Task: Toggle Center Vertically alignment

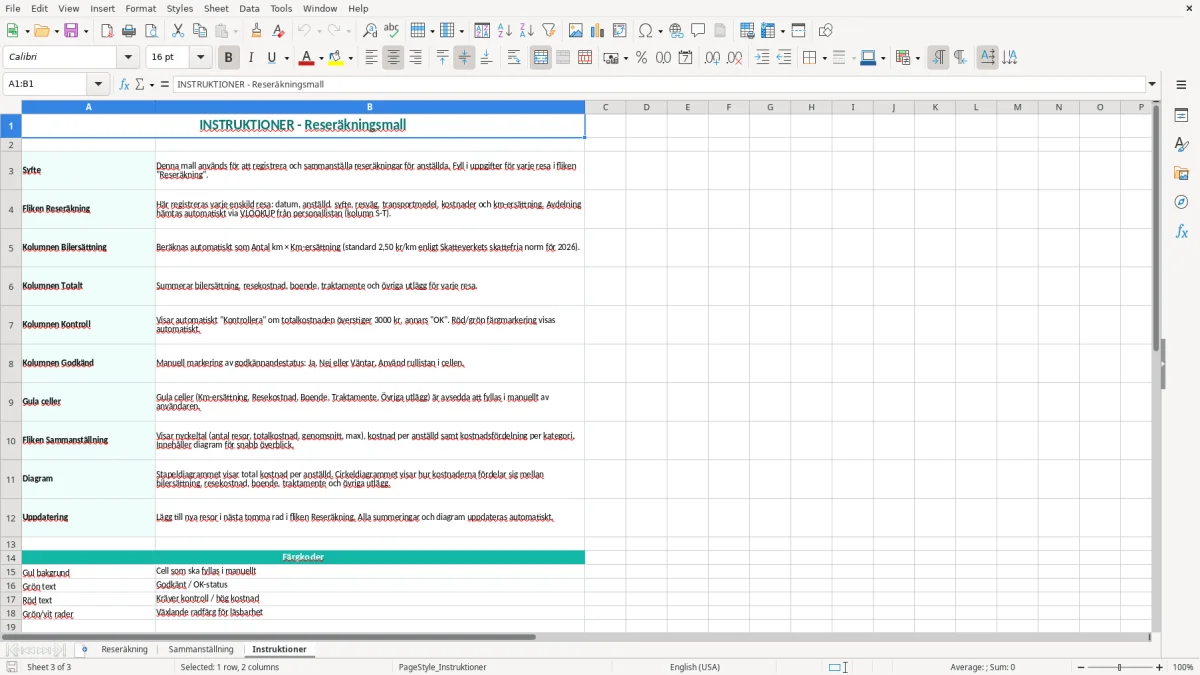Action: [464, 58]
